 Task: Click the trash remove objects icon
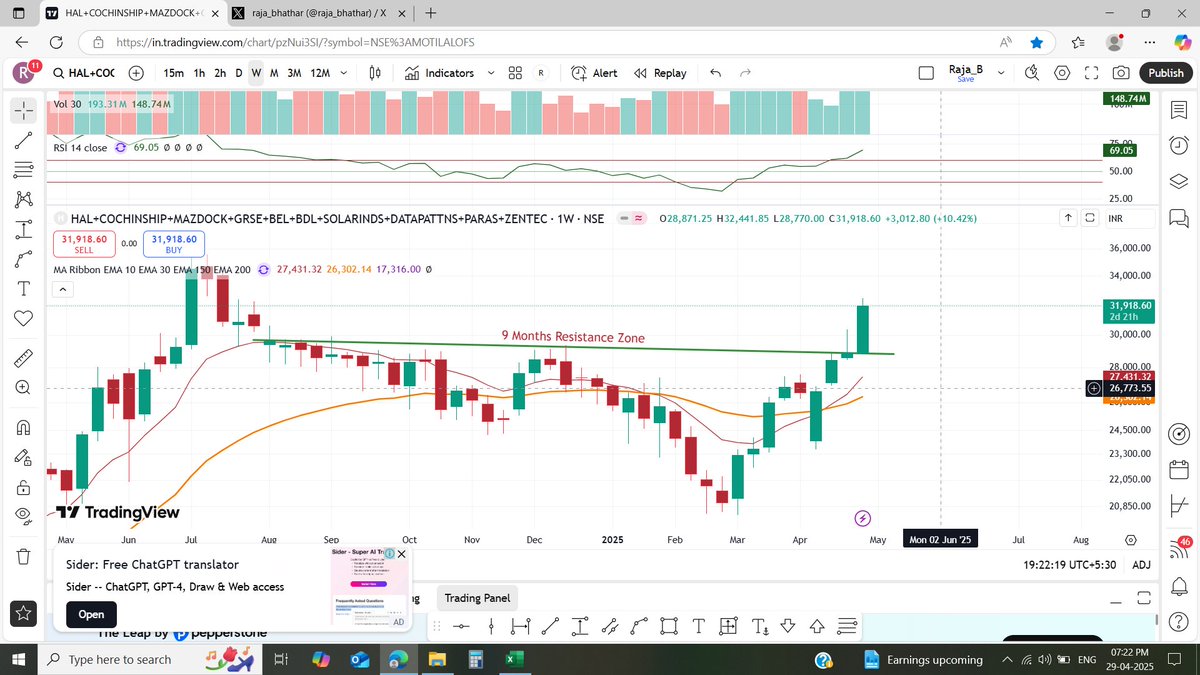pos(25,555)
